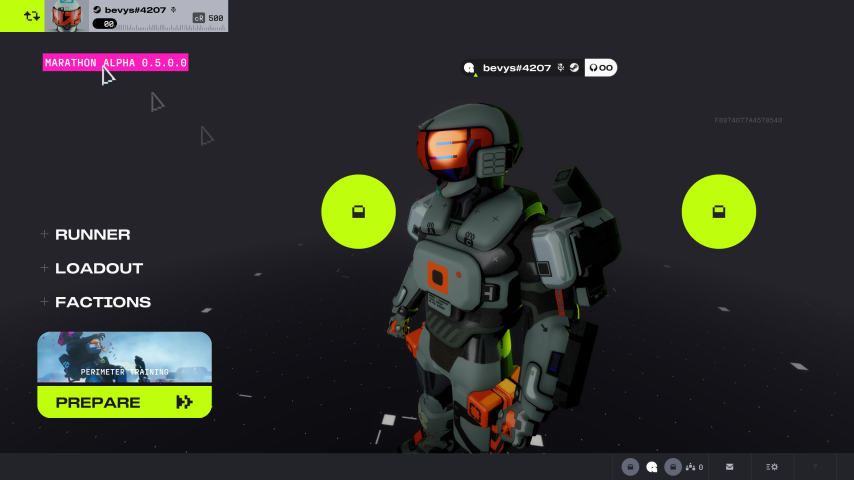Click the second locked slot in the bottom bar
This screenshot has height=480, width=854.
coord(673,467)
